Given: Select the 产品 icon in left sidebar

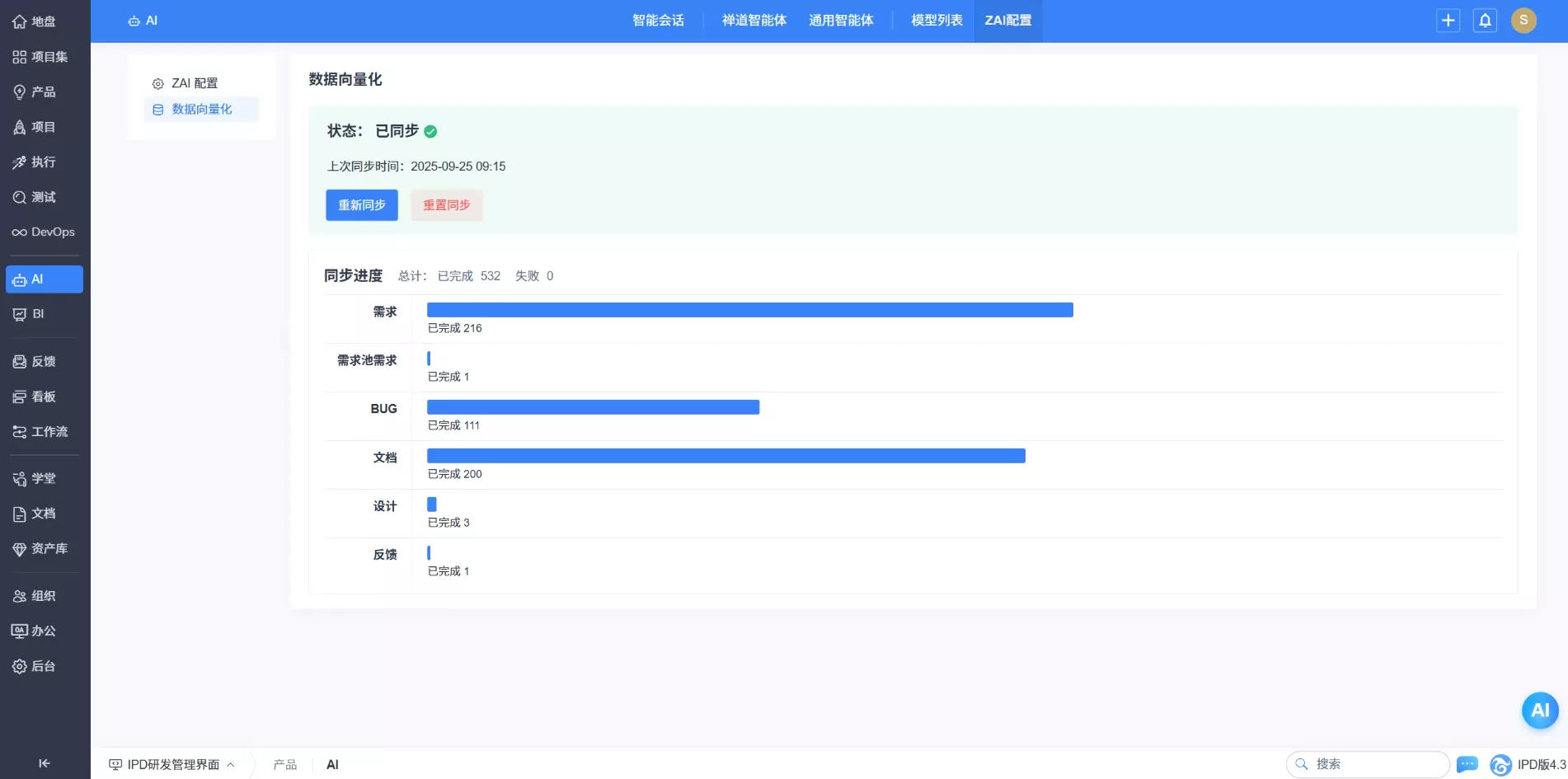Looking at the screenshot, I should (19, 92).
